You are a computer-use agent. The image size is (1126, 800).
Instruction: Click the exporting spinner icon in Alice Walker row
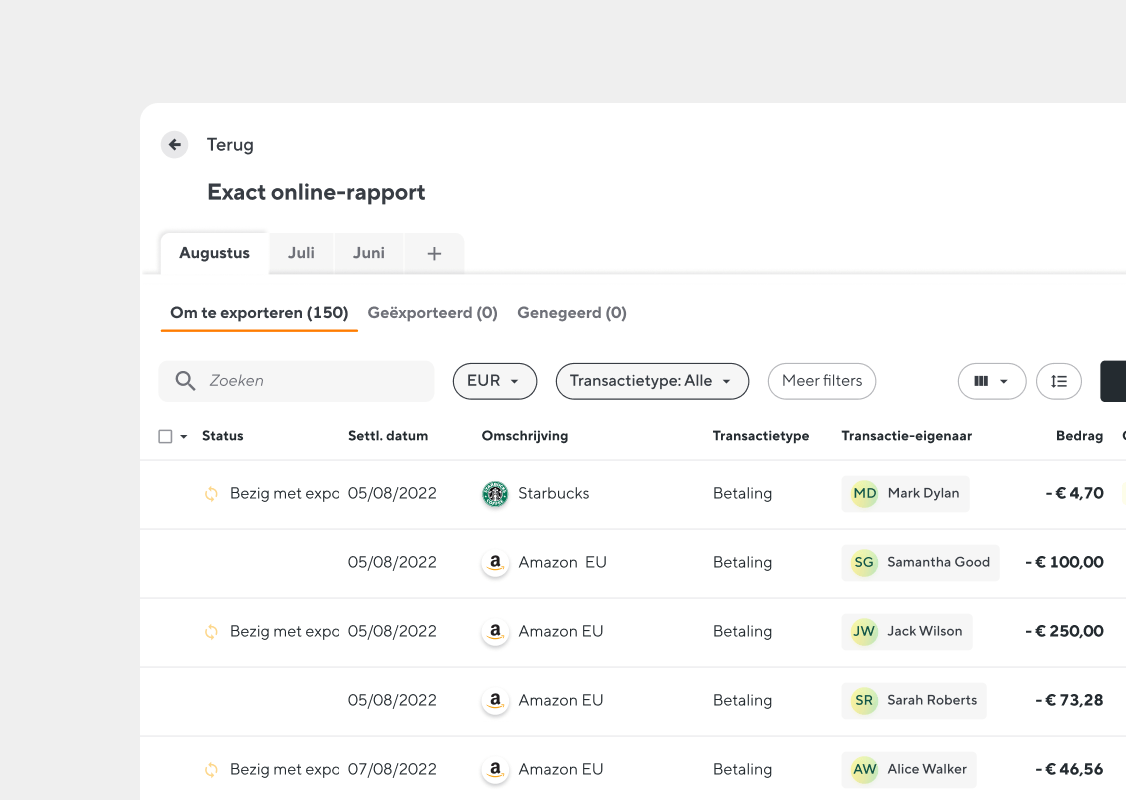[x=211, y=769]
